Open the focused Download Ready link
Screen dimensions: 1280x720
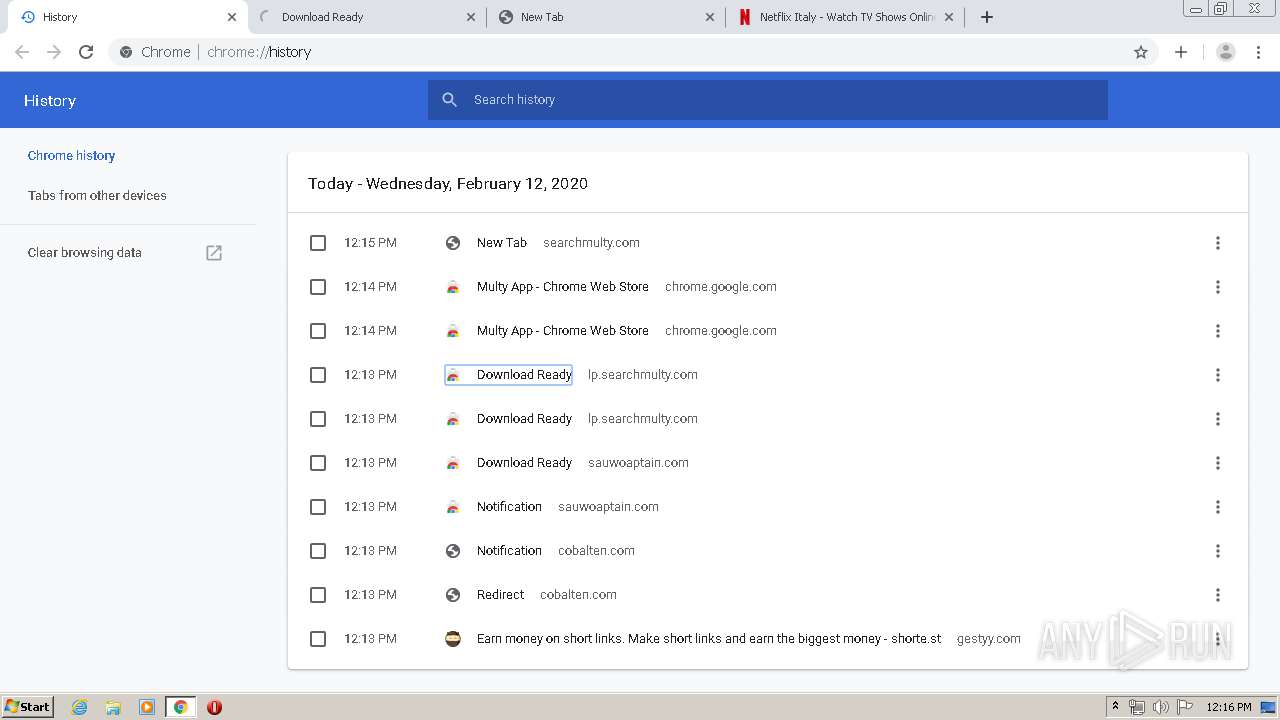tap(524, 375)
